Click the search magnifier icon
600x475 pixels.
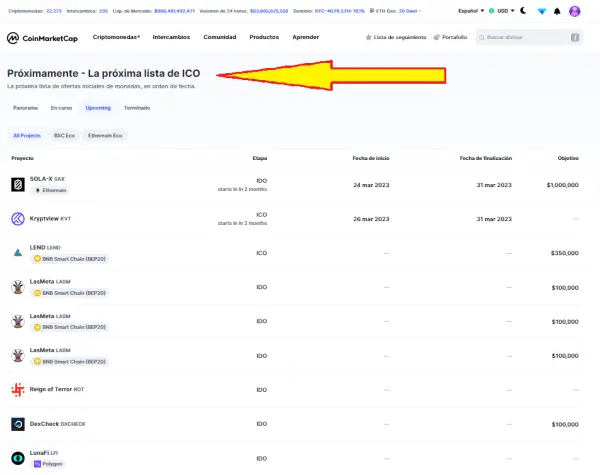click(482, 37)
